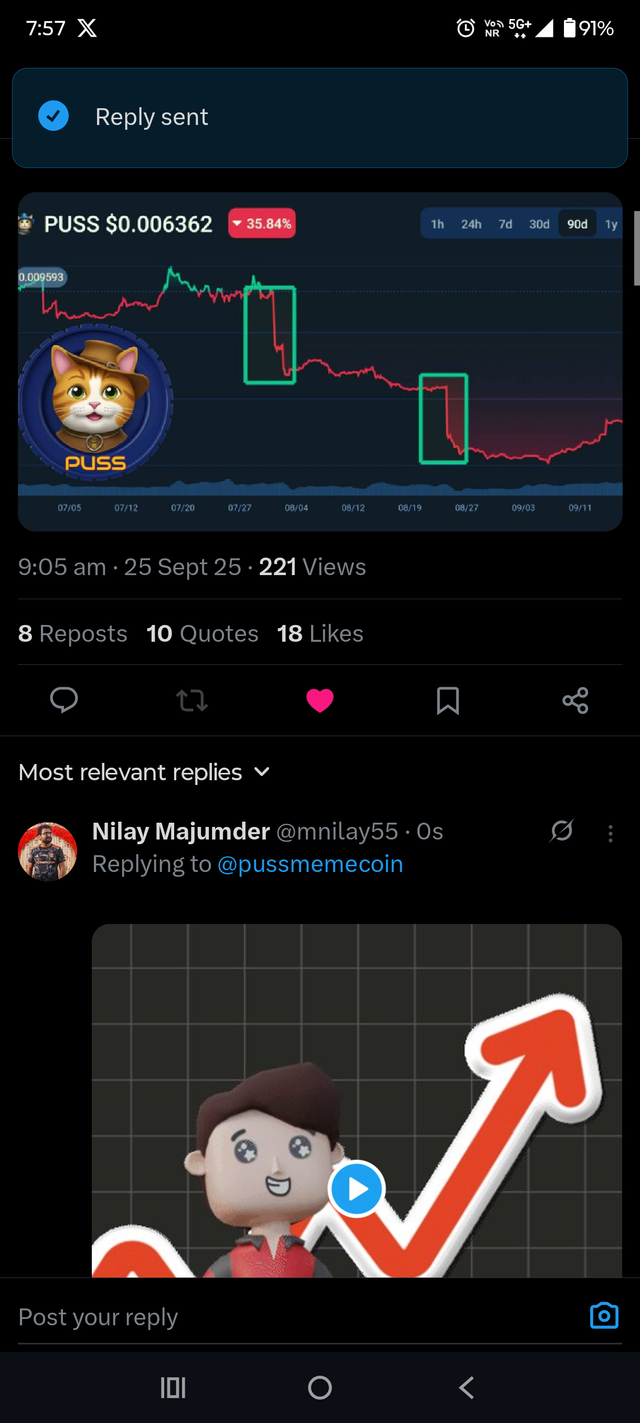This screenshot has width=640, height=1423.
Task: Open Nilay Majumder's profile name
Action: (181, 831)
